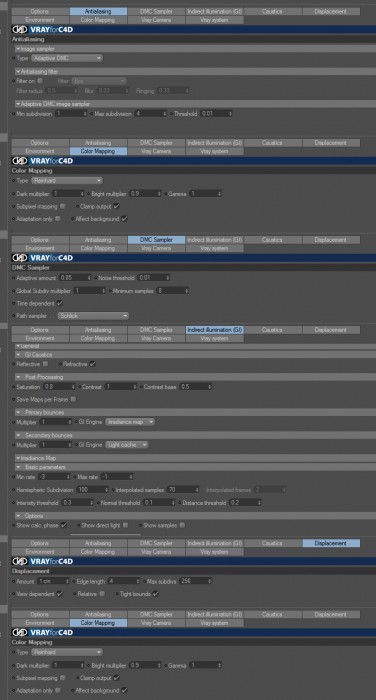Check Save Maps per Frame

tap(73, 399)
